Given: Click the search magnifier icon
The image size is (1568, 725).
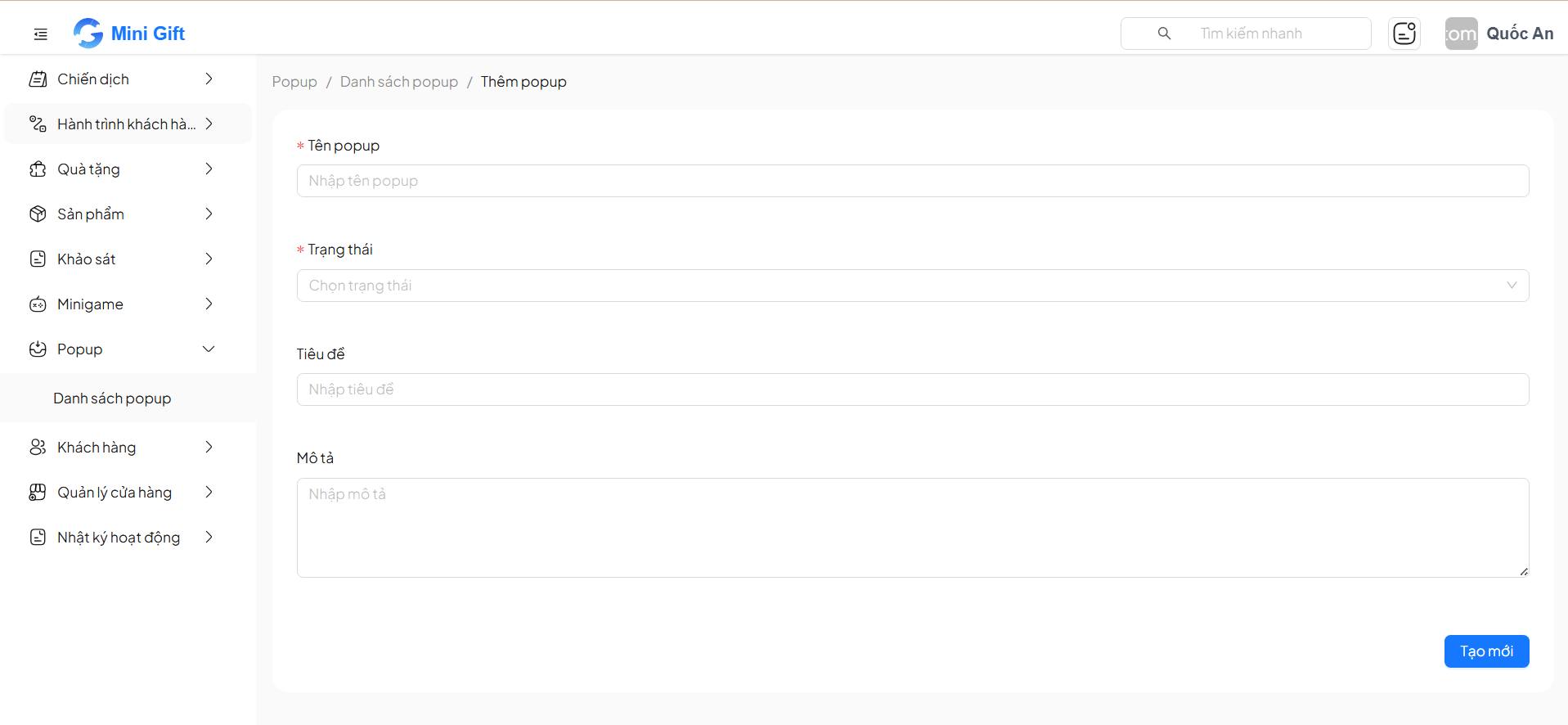Looking at the screenshot, I should [1164, 34].
